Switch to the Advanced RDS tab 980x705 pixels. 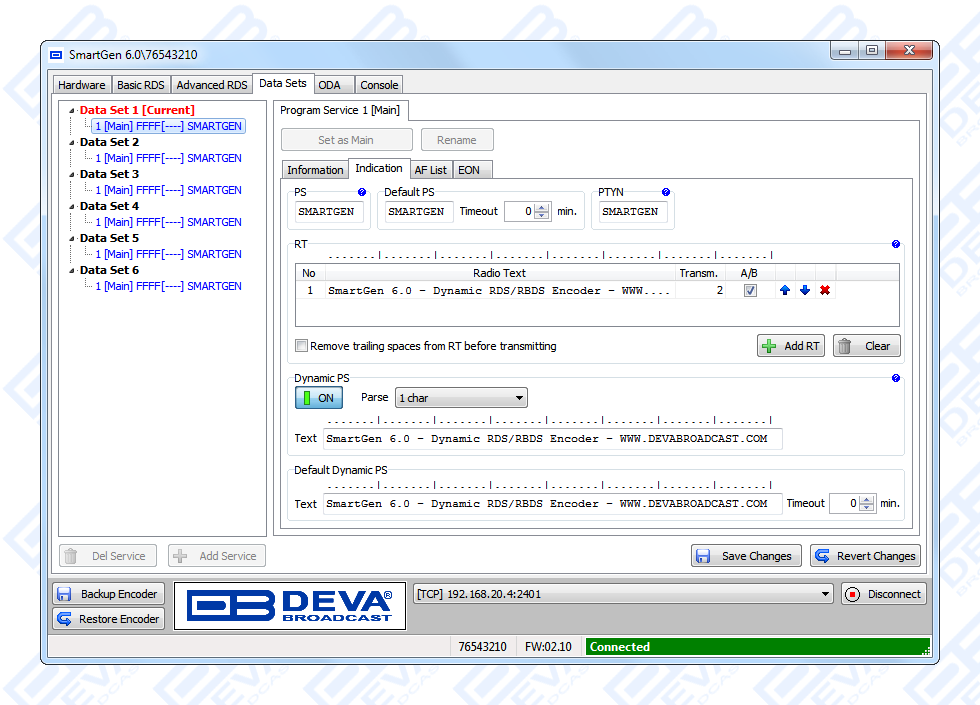(212, 85)
